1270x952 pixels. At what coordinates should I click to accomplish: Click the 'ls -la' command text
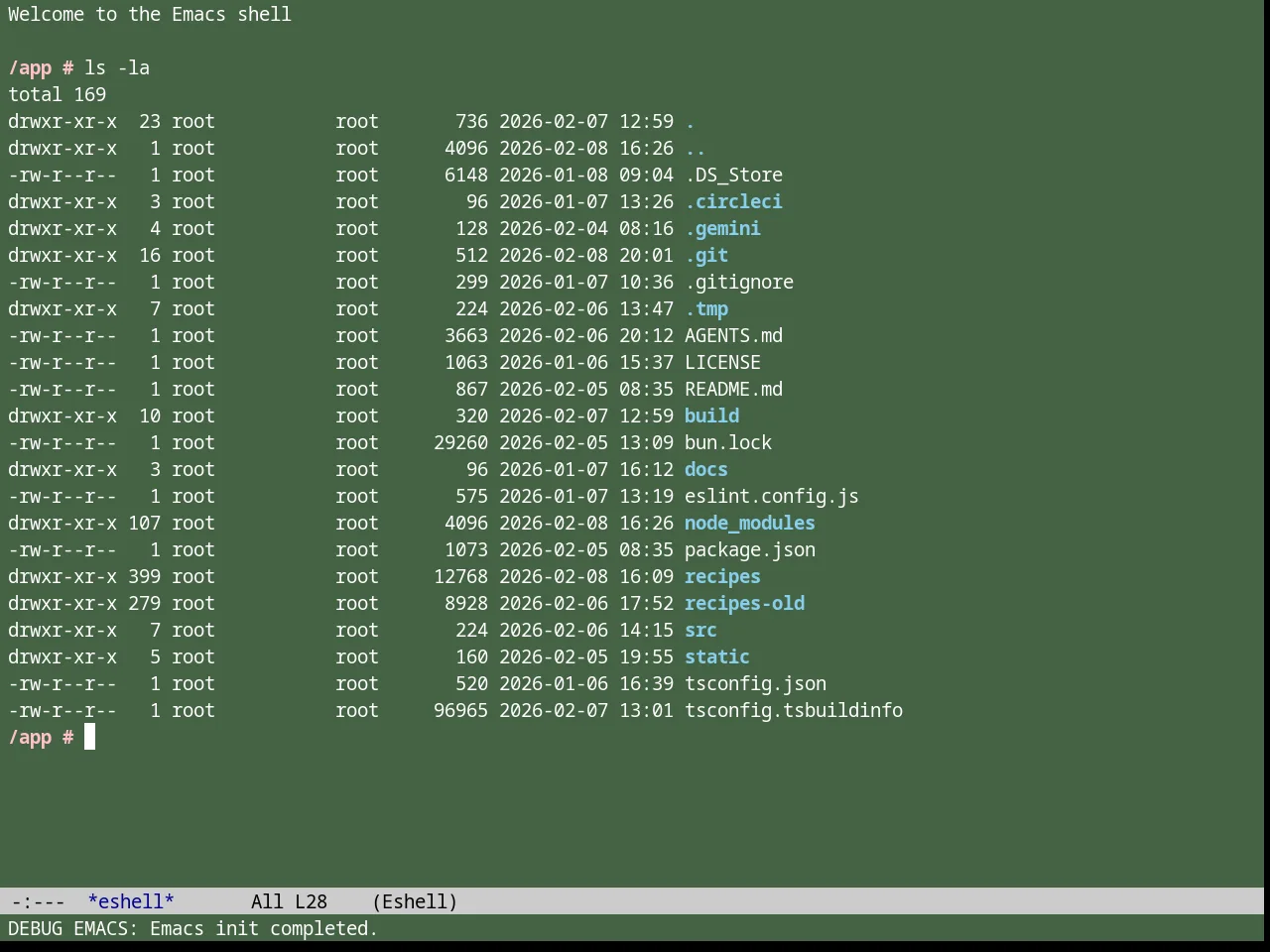[x=117, y=67]
